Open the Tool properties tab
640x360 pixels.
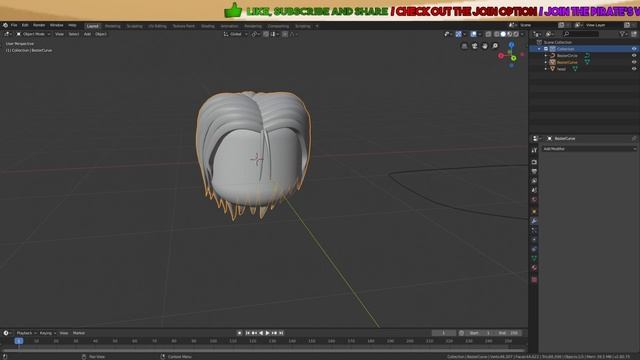click(x=534, y=150)
